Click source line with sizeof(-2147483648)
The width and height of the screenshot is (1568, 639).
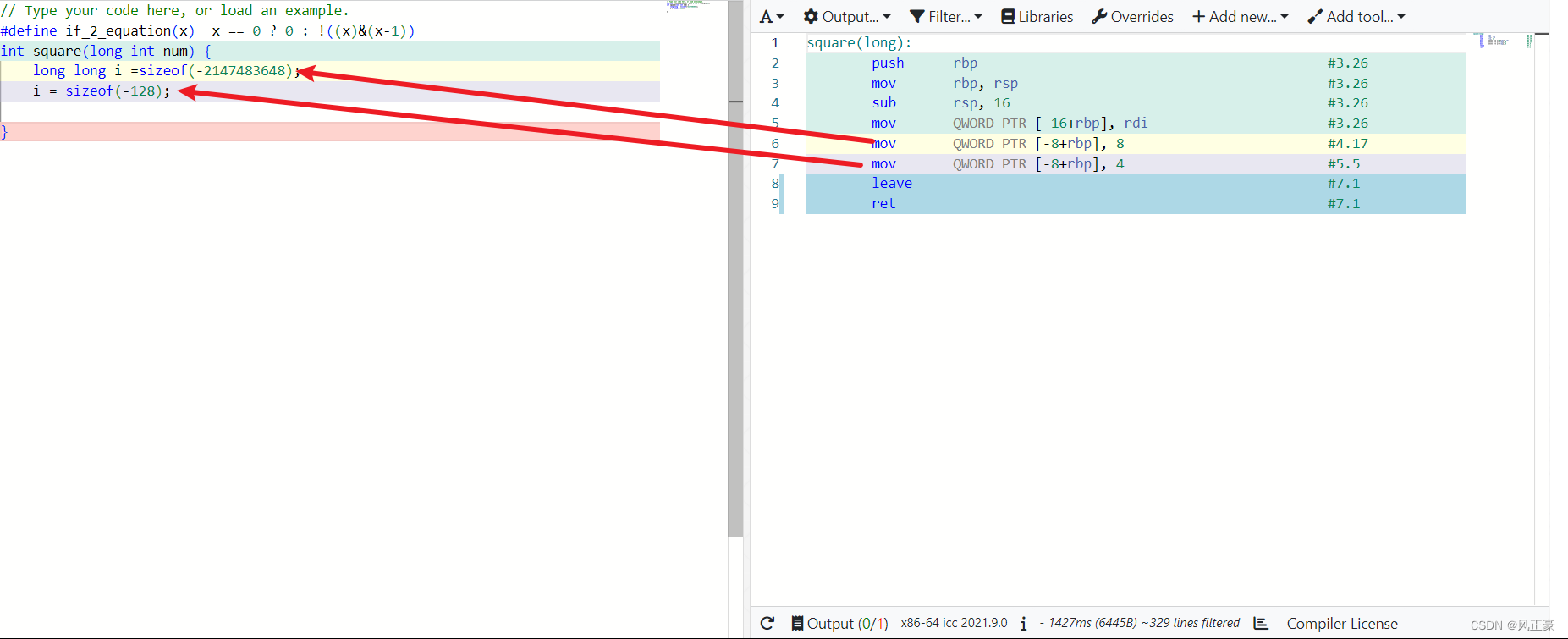tap(330, 71)
